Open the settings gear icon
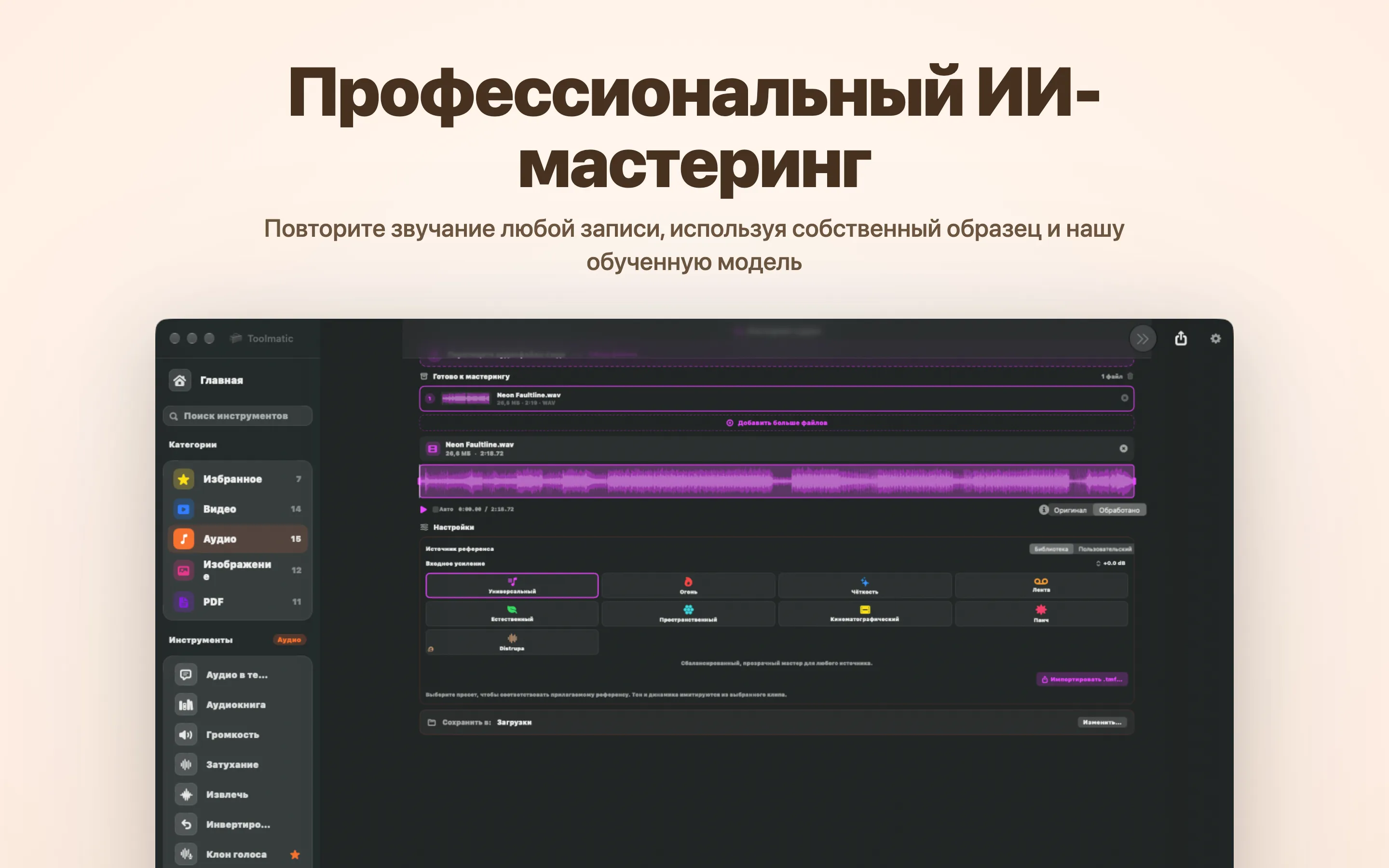1389x868 pixels. [1215, 339]
